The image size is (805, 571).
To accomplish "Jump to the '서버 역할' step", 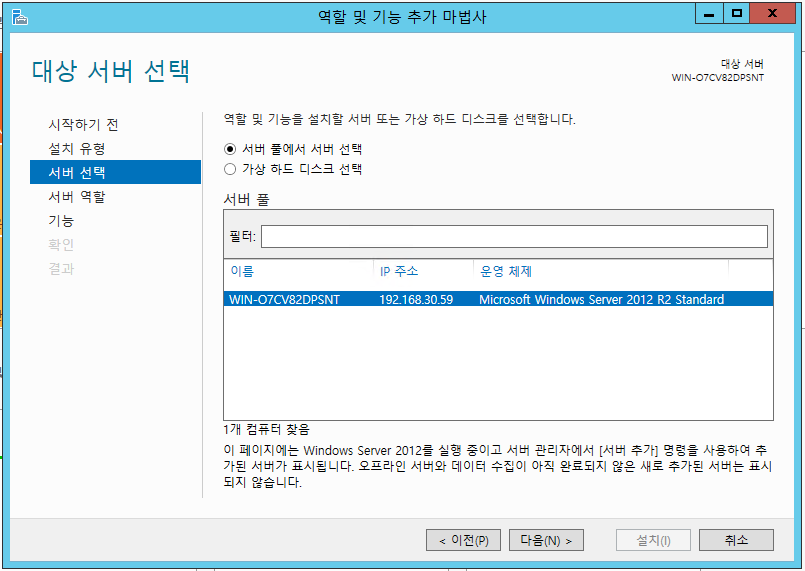I will tap(77, 197).
